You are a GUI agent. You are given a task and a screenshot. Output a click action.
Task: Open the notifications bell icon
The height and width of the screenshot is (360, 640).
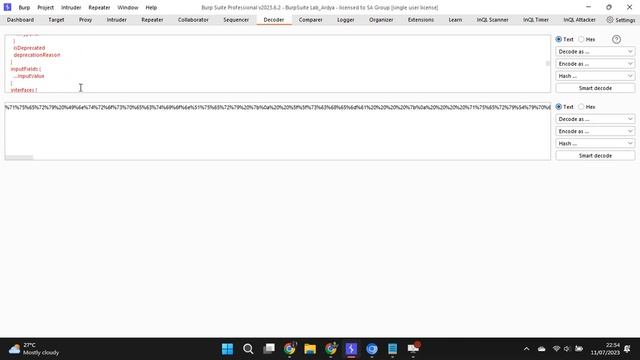click(x=627, y=349)
